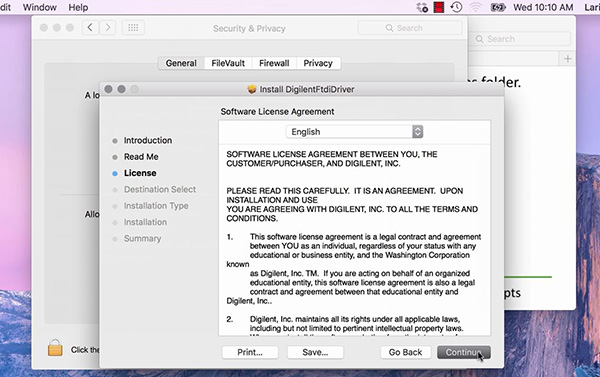Show all preferences grid icon

coord(133,28)
